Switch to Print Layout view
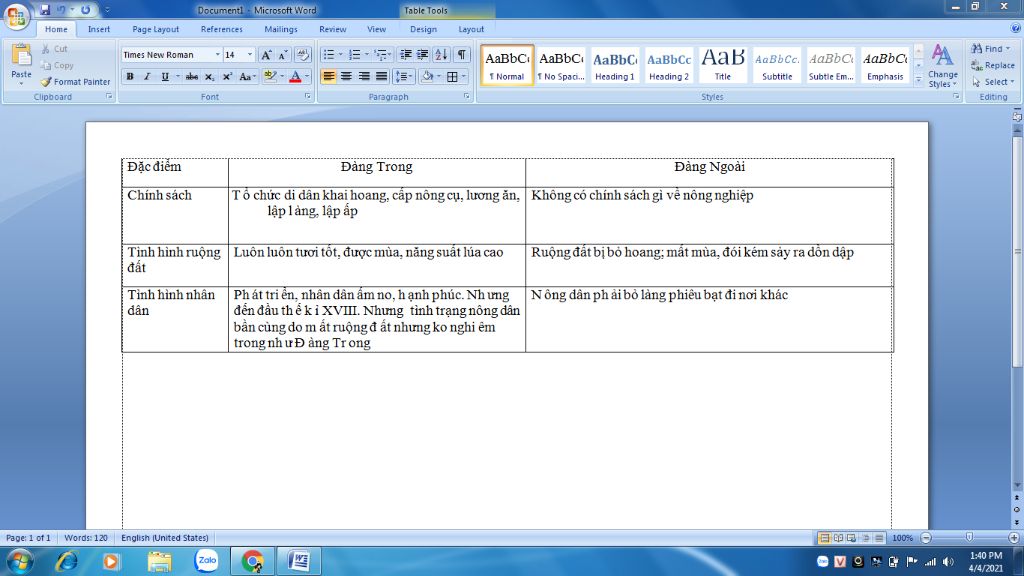The height and width of the screenshot is (576, 1024). pyautogui.click(x=824, y=538)
